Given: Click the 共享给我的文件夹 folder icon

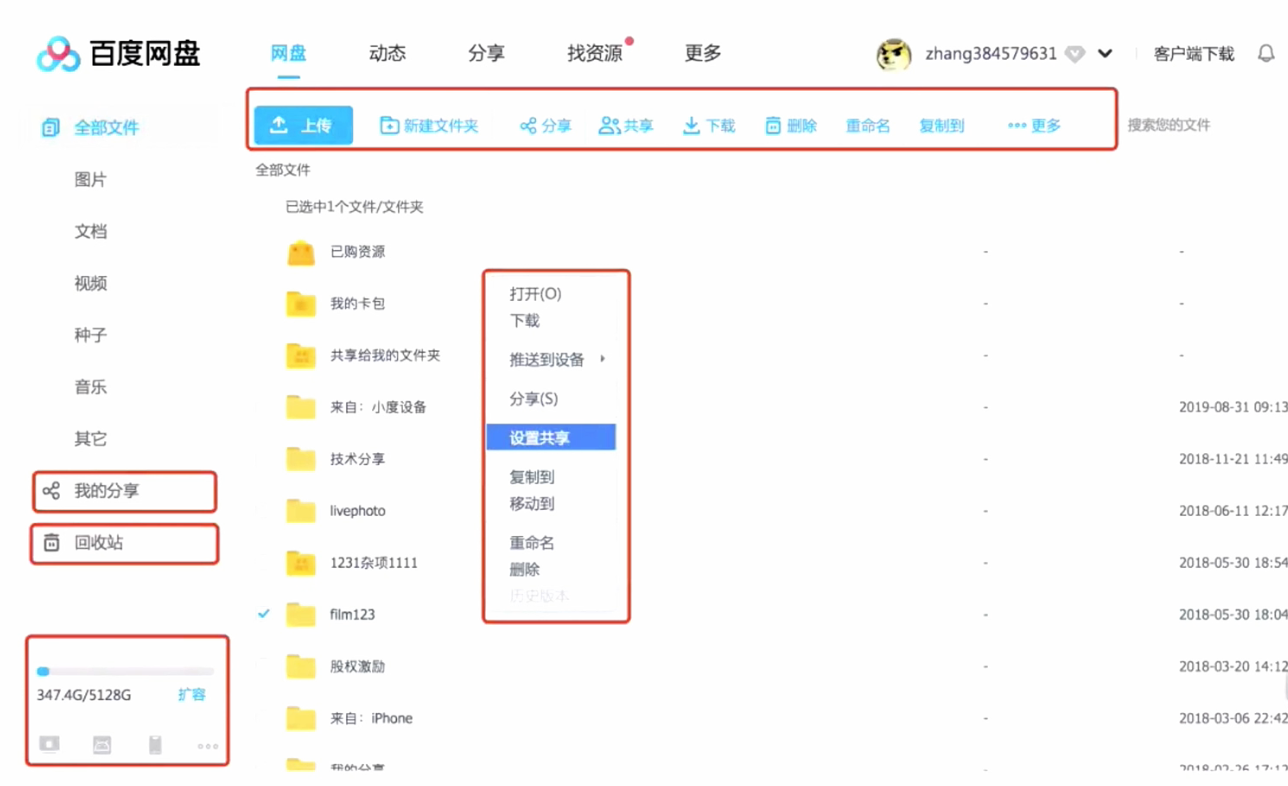Looking at the screenshot, I should coord(301,355).
